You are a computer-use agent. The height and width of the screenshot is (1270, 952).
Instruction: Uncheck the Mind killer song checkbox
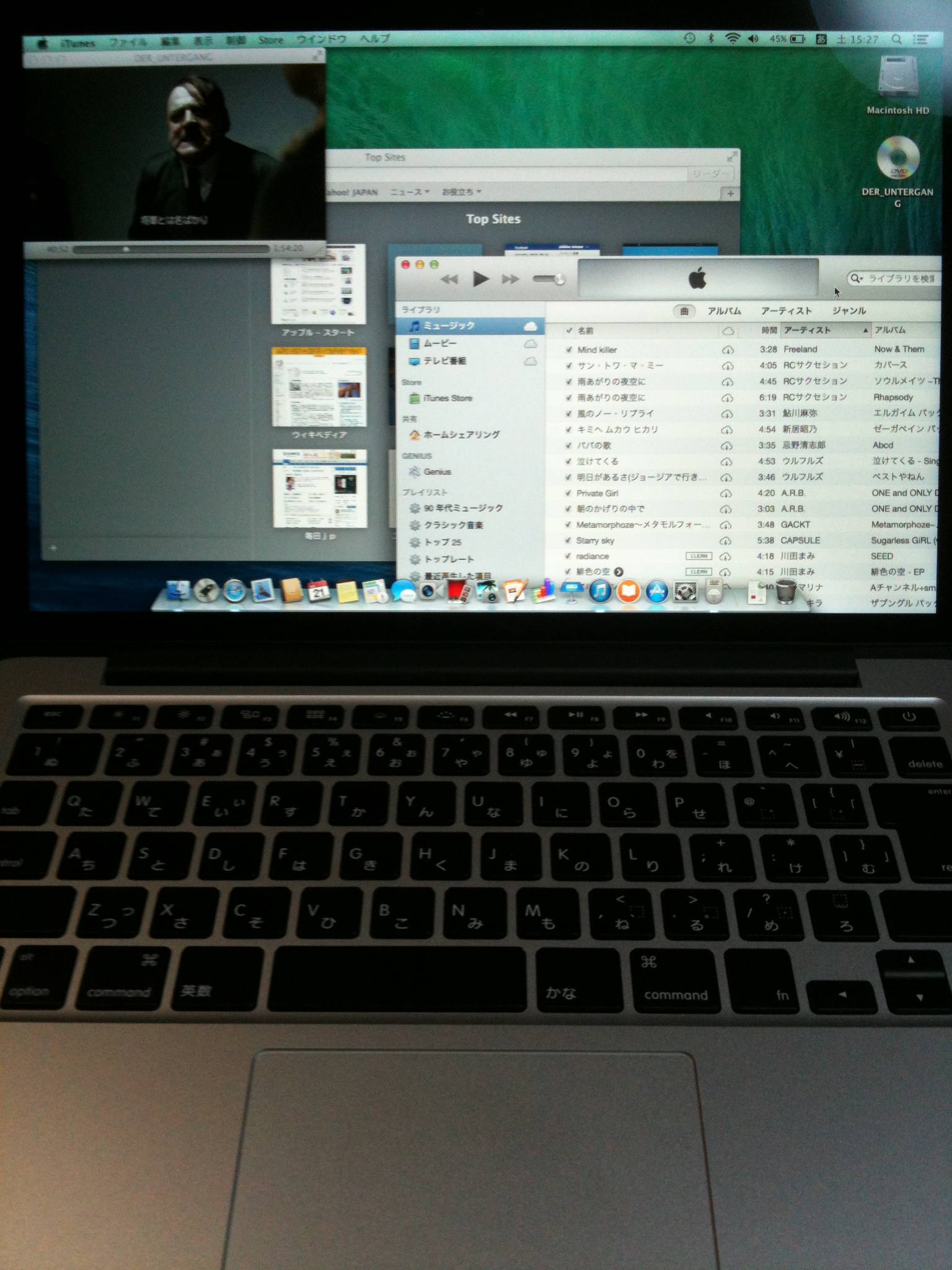(x=568, y=350)
